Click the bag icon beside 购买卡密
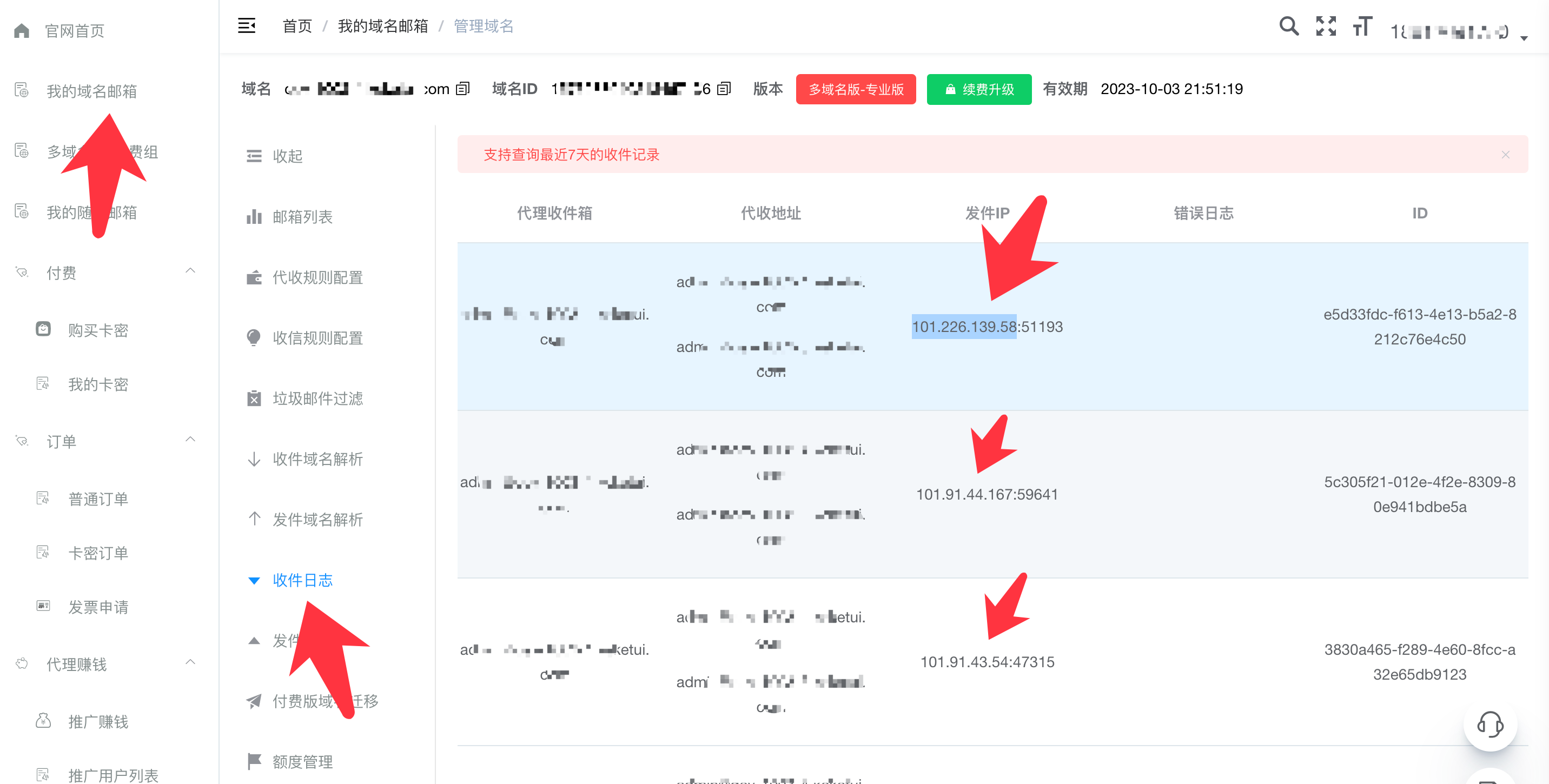 click(x=43, y=329)
